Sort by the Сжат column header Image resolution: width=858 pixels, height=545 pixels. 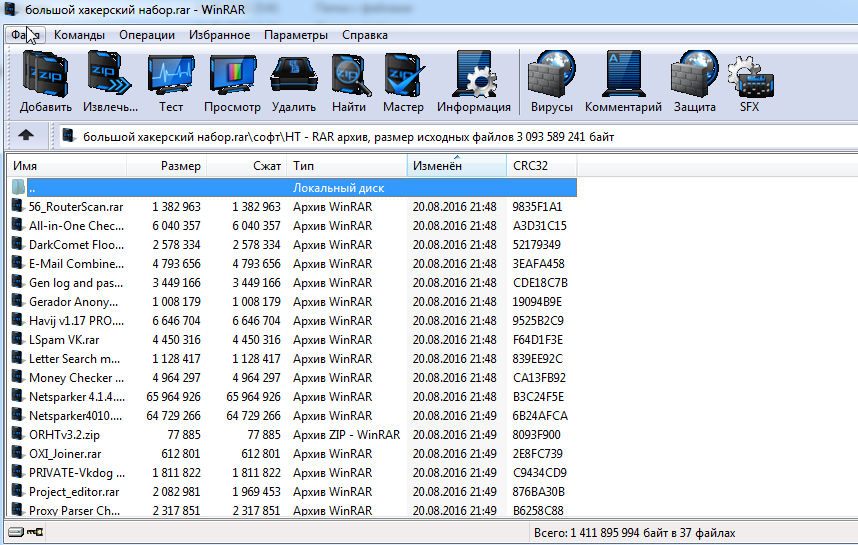247,166
